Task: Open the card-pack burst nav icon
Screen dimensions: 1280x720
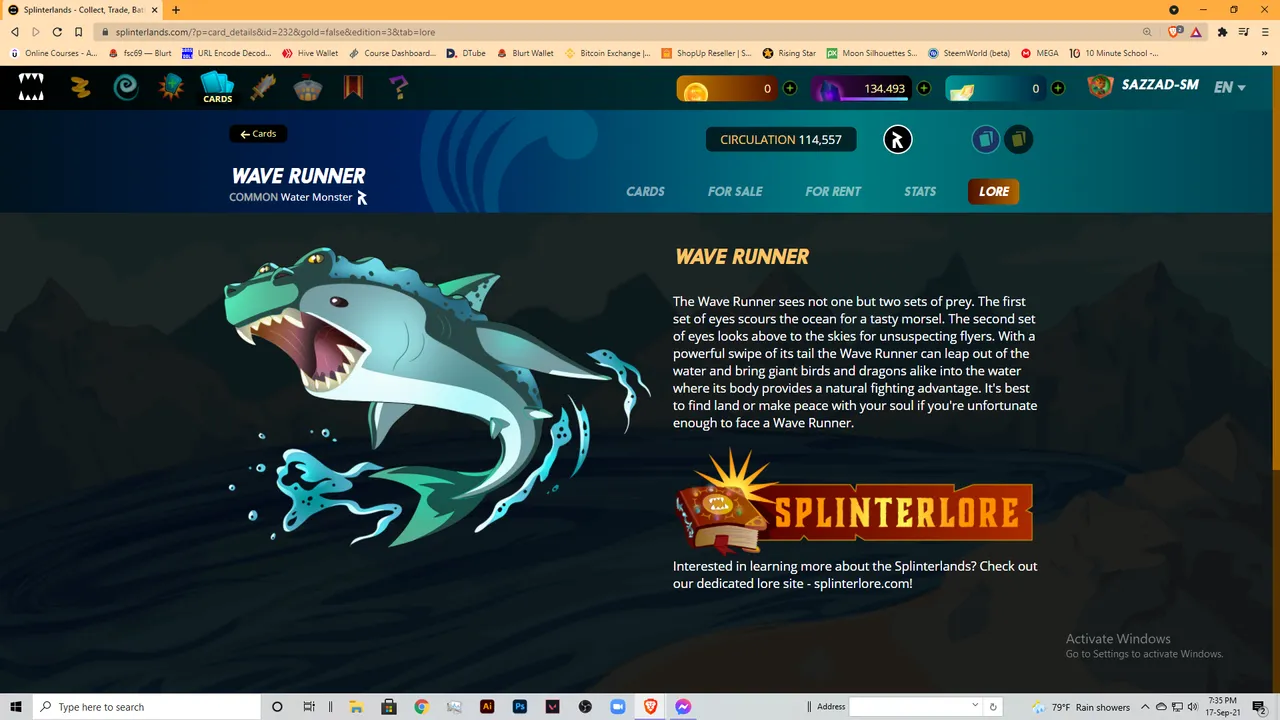Action: [x=171, y=88]
